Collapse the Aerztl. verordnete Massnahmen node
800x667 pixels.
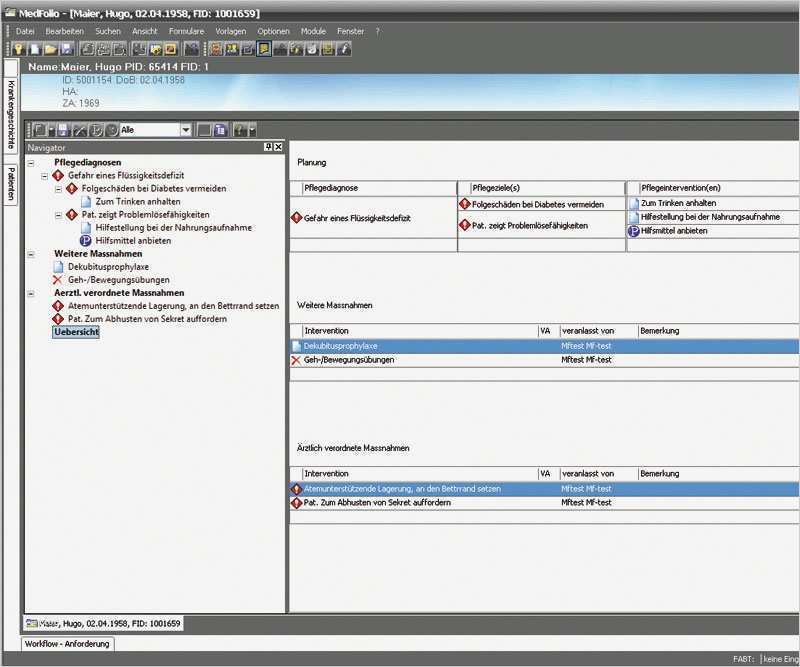(31, 293)
